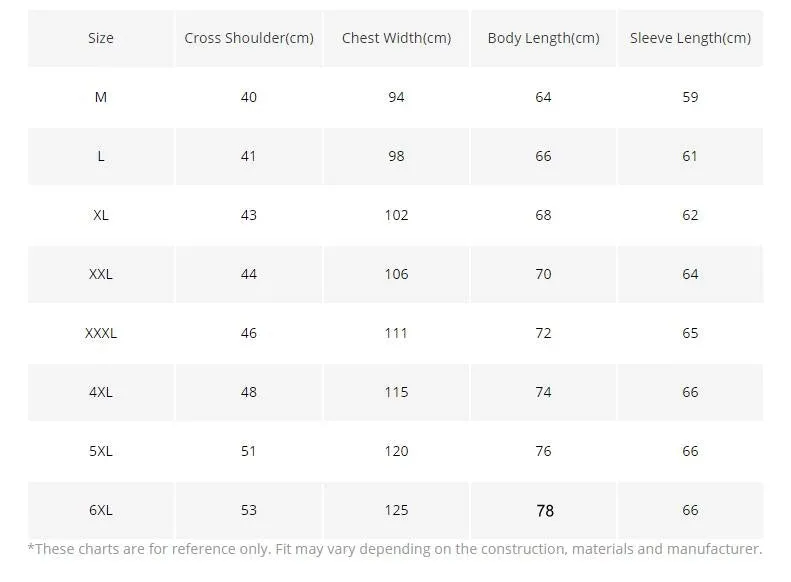Select the Body Length(cm) column header
The image size is (791, 582).
543,38
